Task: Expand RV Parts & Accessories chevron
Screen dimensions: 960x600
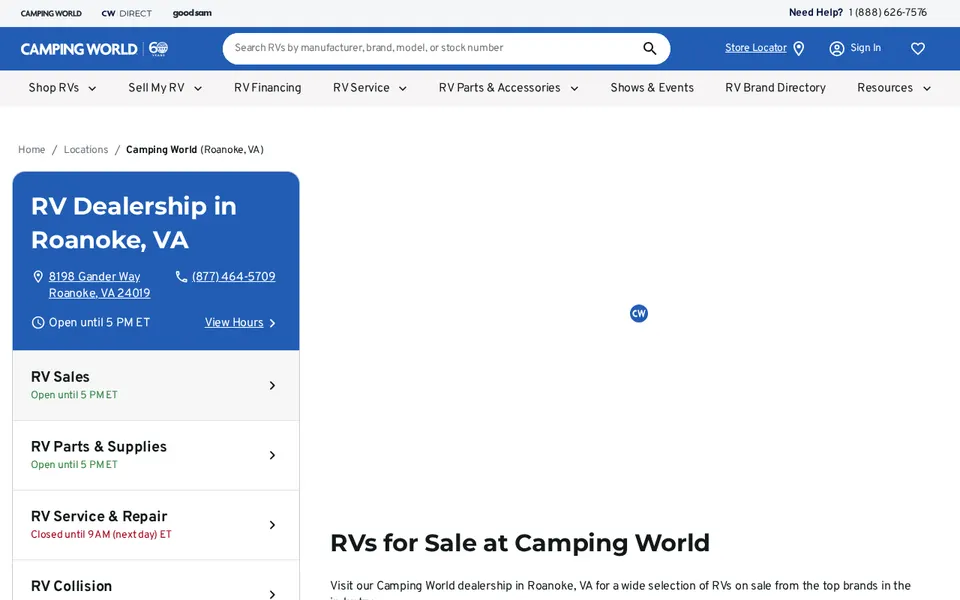Action: (574, 88)
